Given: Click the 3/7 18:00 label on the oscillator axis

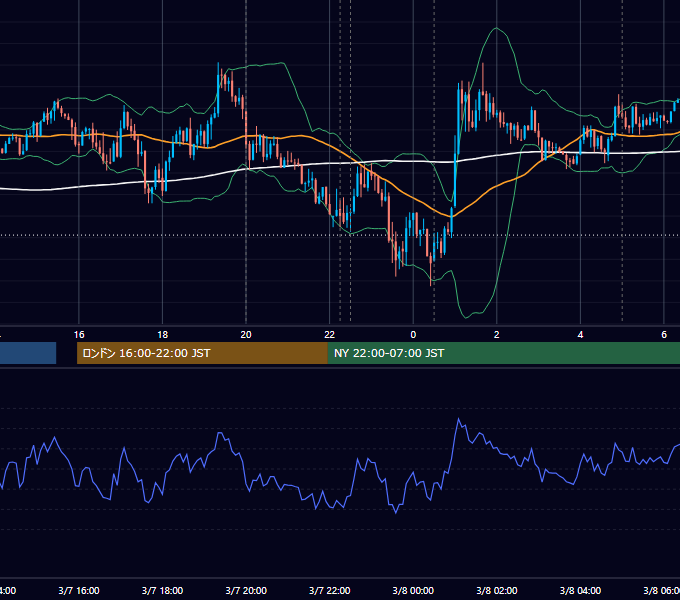Looking at the screenshot, I should point(163,590).
